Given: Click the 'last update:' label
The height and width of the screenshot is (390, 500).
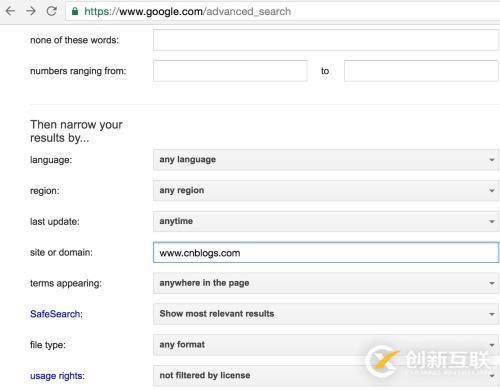Looking at the screenshot, I should coord(55,222).
